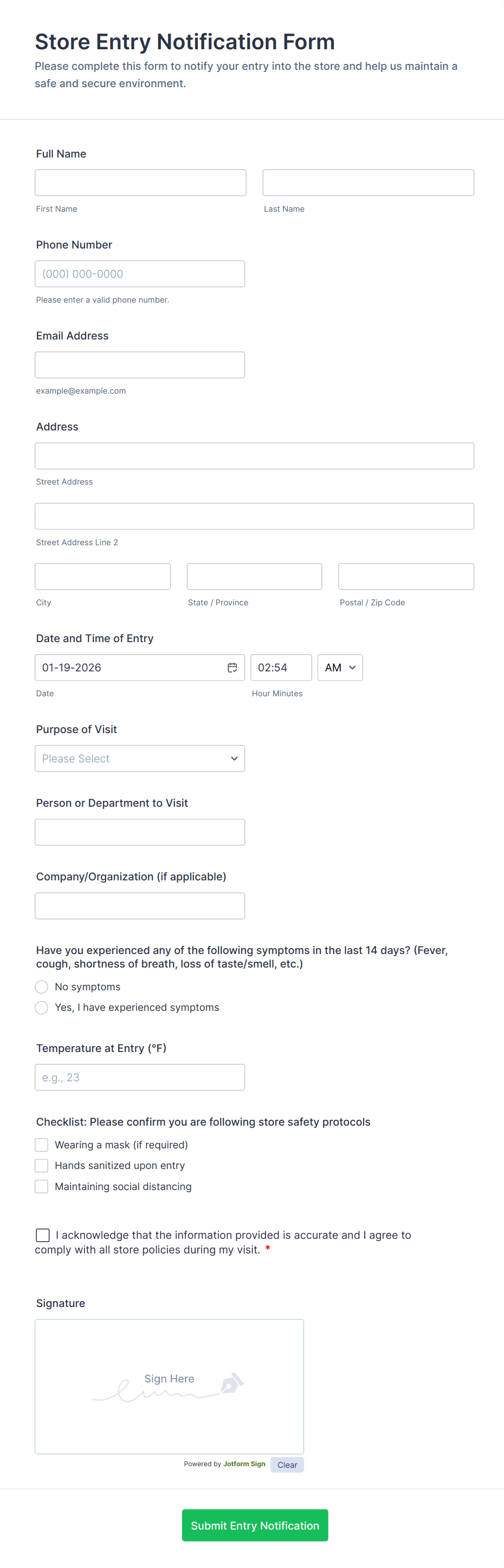
Task: Focus the First Name input field
Action: 140,182
